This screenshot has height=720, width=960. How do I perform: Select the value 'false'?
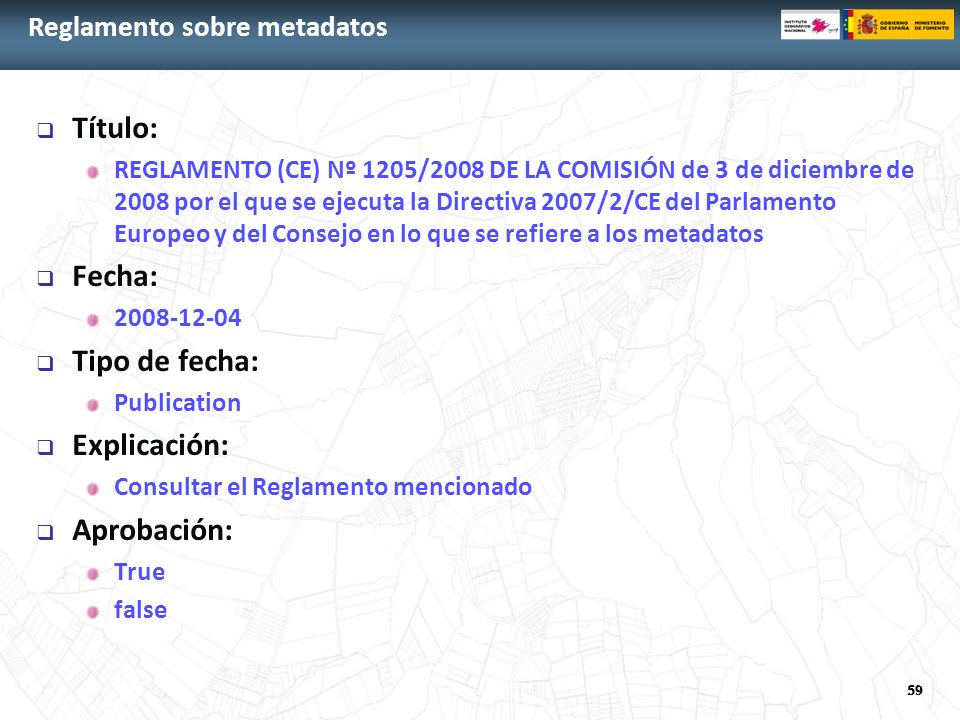point(140,610)
